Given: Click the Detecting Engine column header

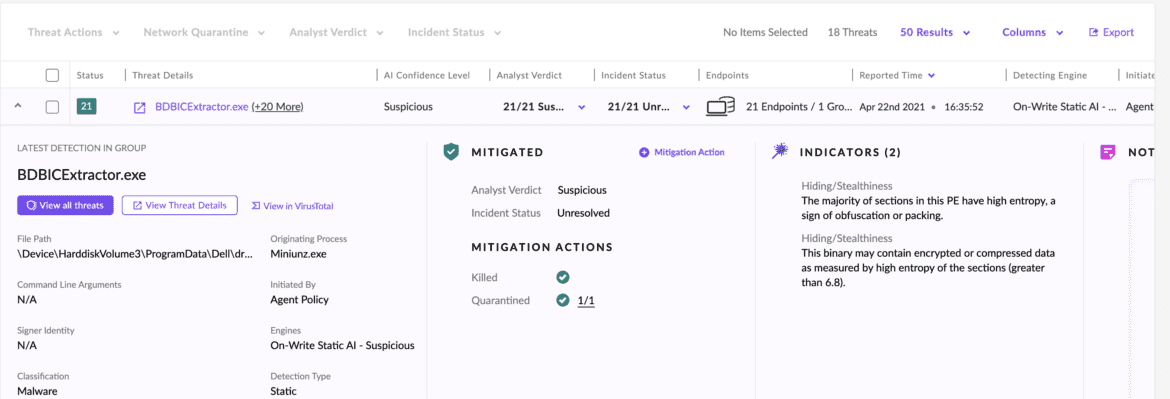Looking at the screenshot, I should [1050, 75].
